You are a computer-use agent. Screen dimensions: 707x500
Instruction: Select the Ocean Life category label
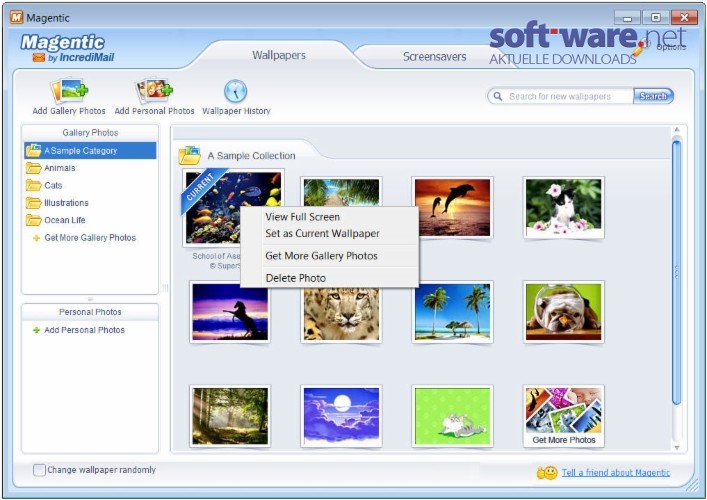[64, 220]
